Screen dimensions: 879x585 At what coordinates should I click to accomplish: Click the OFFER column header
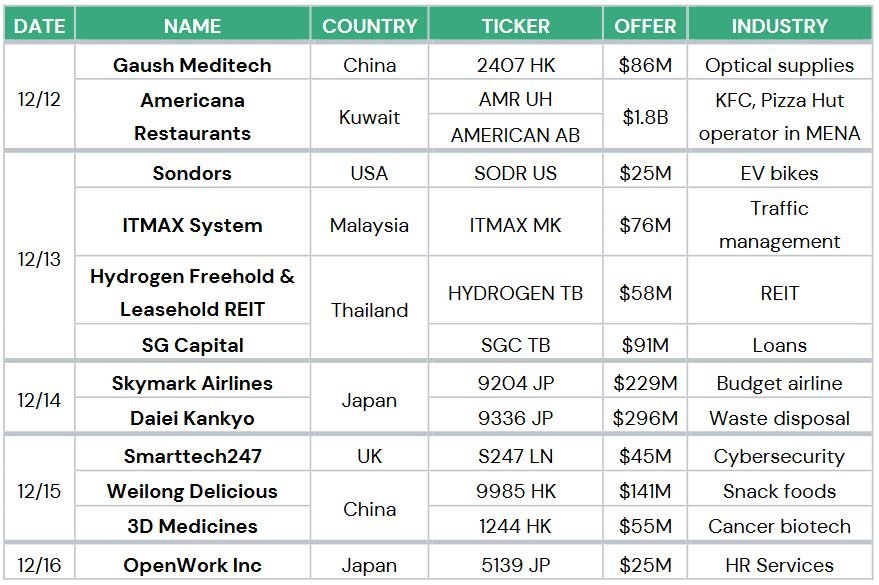click(x=645, y=26)
